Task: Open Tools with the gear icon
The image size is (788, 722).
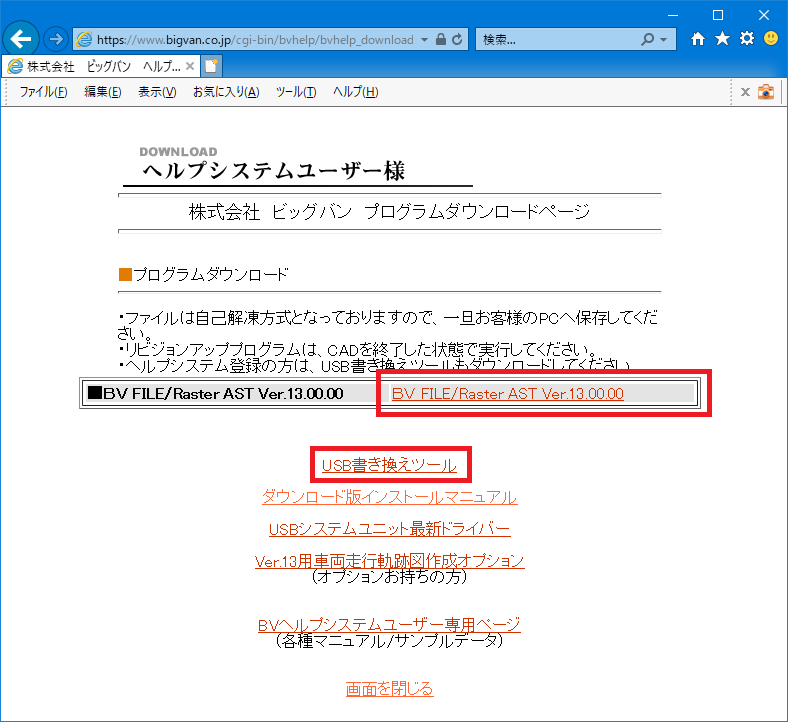Action: [x=747, y=38]
